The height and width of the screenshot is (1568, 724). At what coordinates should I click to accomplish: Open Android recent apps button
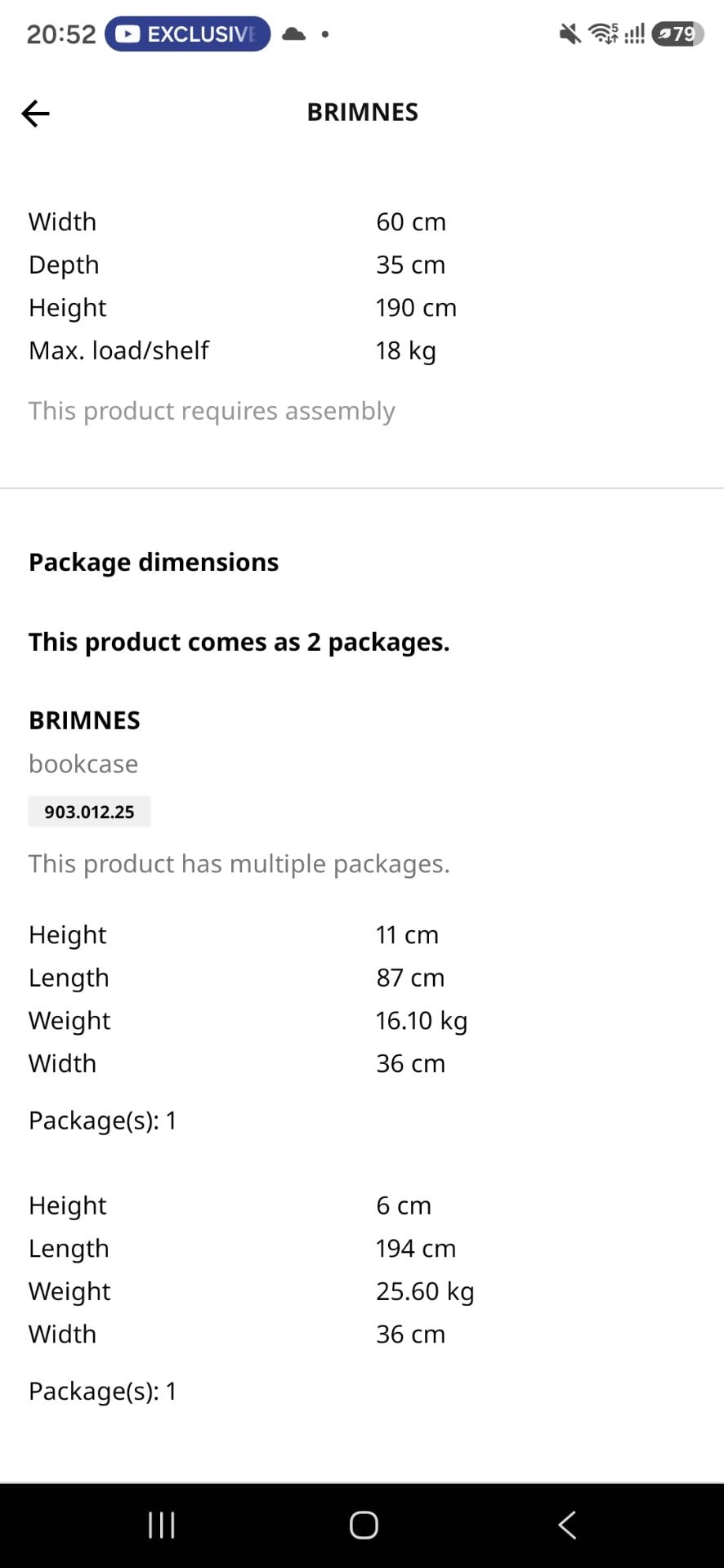162,1525
